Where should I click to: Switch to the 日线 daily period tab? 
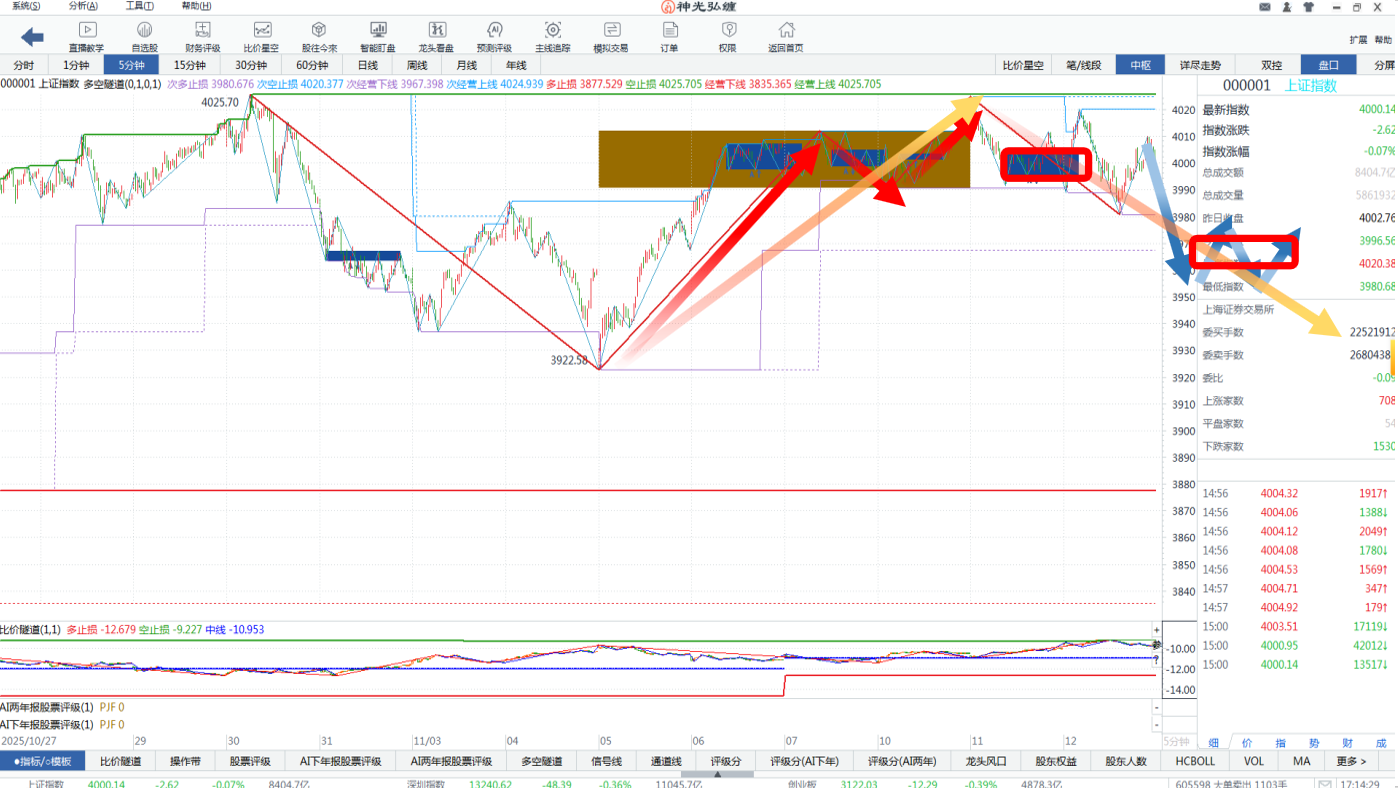point(368,65)
